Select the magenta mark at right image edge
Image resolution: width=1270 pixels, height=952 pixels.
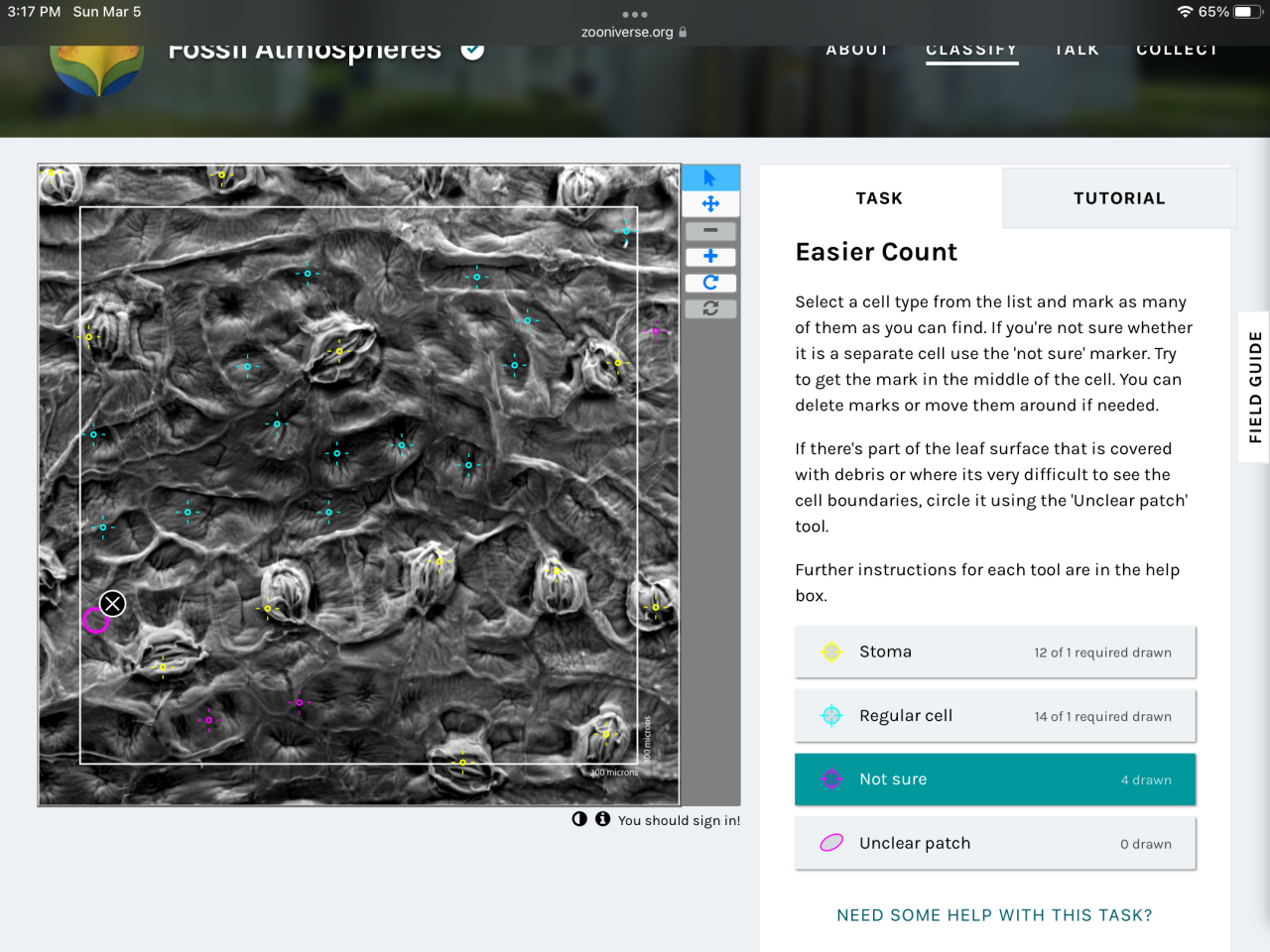tap(655, 330)
